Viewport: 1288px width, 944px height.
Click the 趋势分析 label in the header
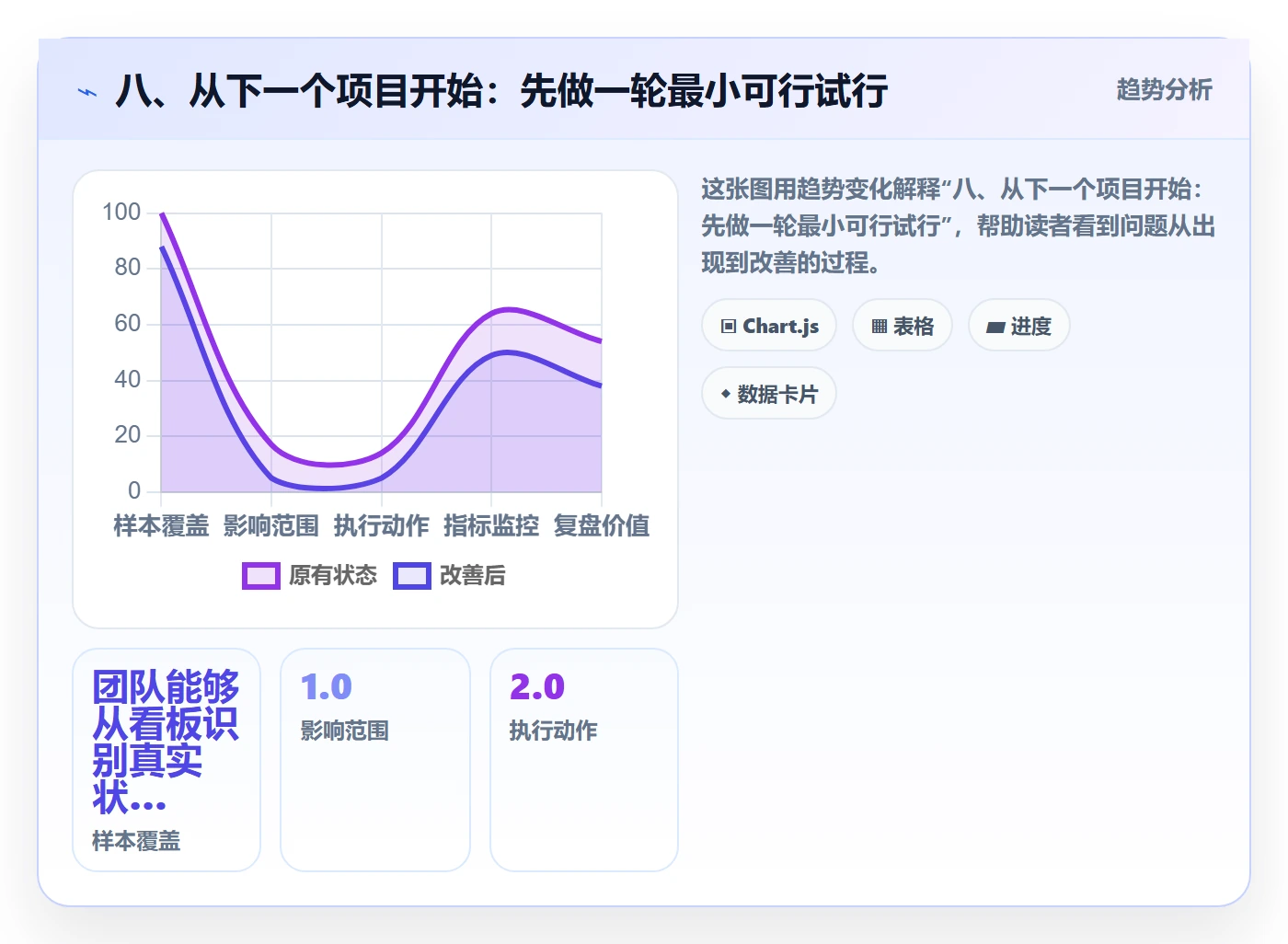(x=1164, y=89)
